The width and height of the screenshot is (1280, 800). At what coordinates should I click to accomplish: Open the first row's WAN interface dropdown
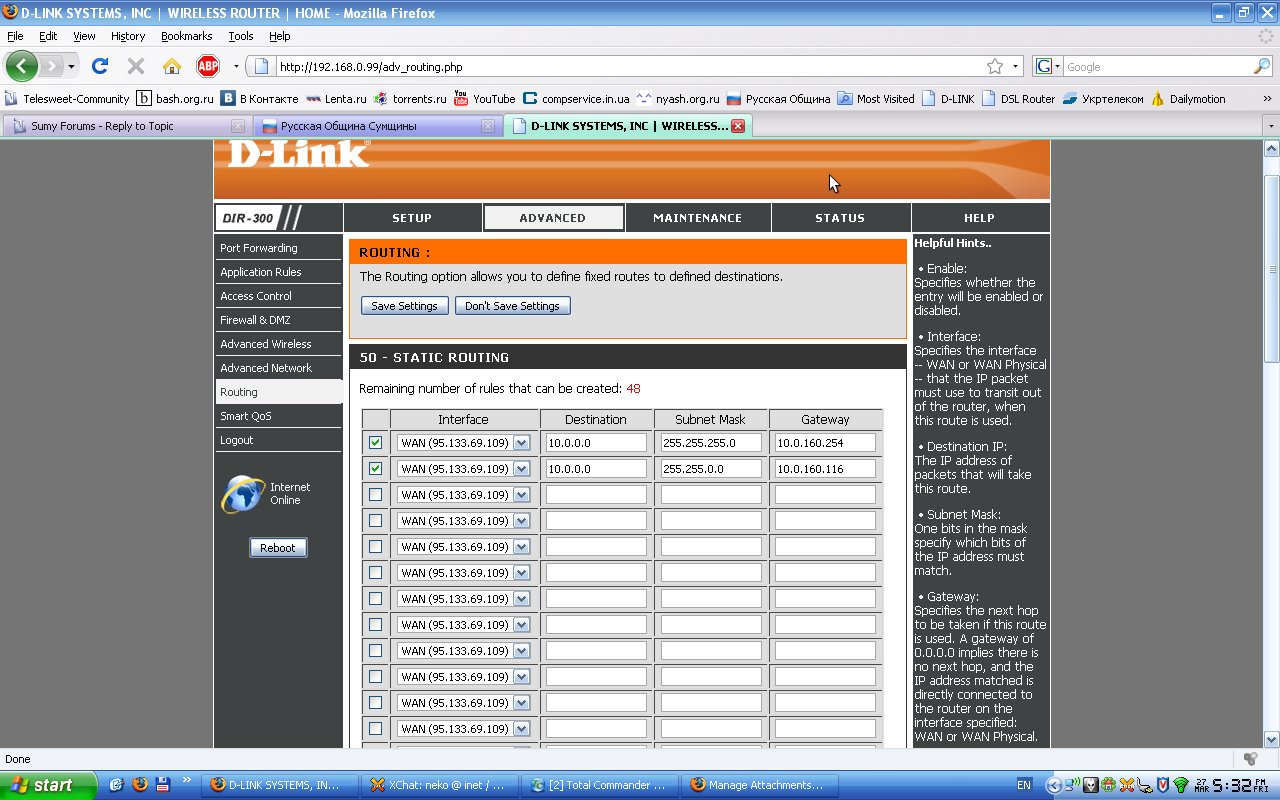pyautogui.click(x=521, y=443)
